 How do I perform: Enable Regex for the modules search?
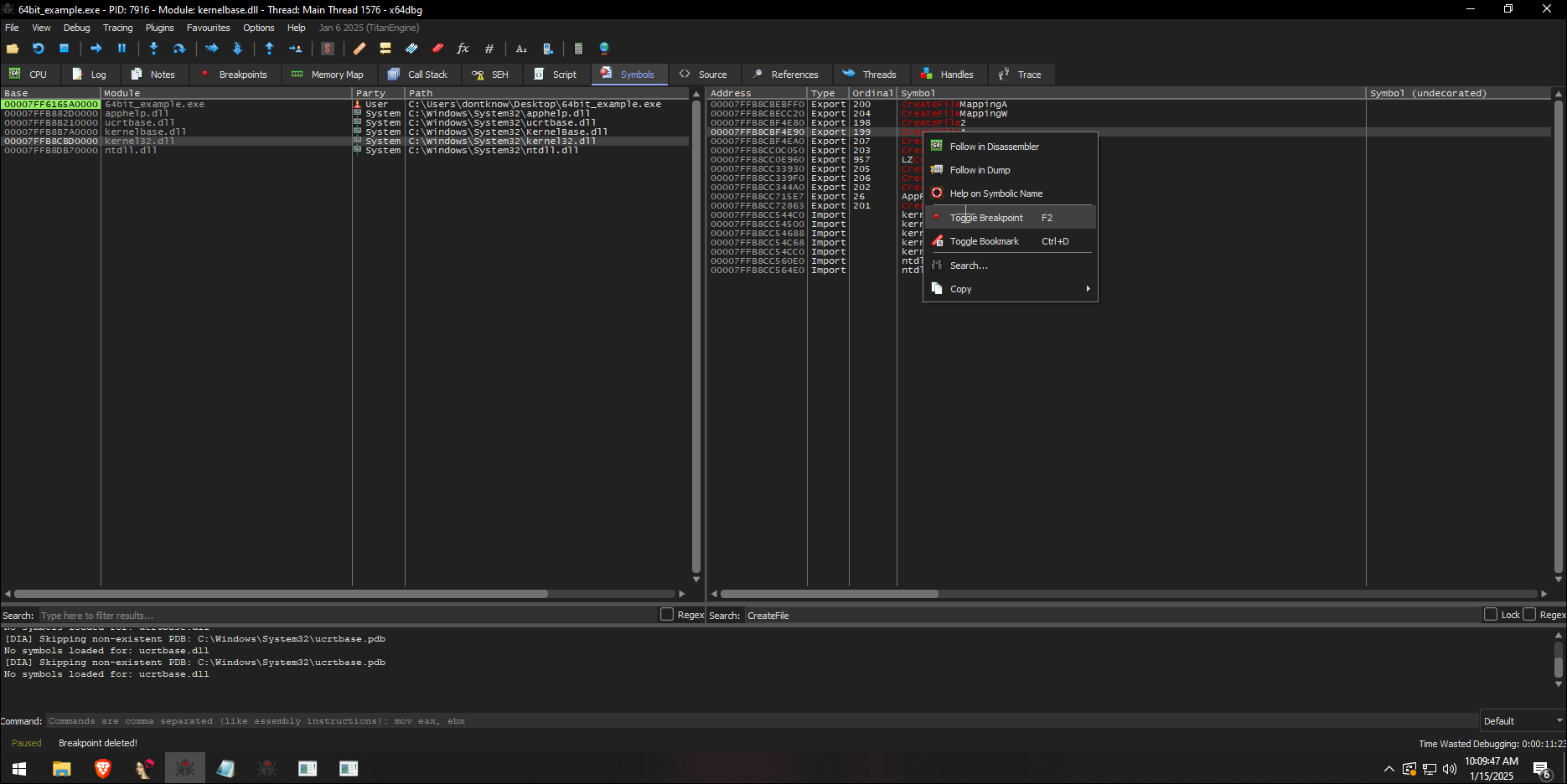point(667,615)
